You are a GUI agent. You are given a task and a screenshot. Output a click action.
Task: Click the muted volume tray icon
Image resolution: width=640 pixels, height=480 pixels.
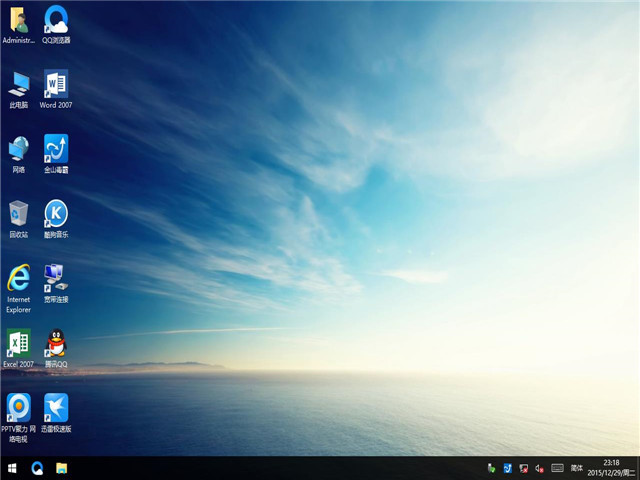tap(539, 468)
